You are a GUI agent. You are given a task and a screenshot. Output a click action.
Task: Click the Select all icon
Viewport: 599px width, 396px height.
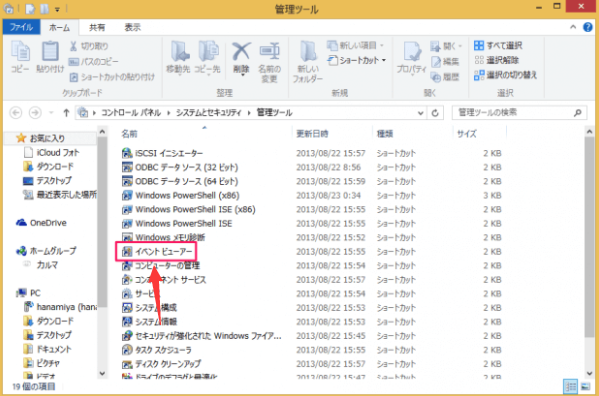pos(479,45)
